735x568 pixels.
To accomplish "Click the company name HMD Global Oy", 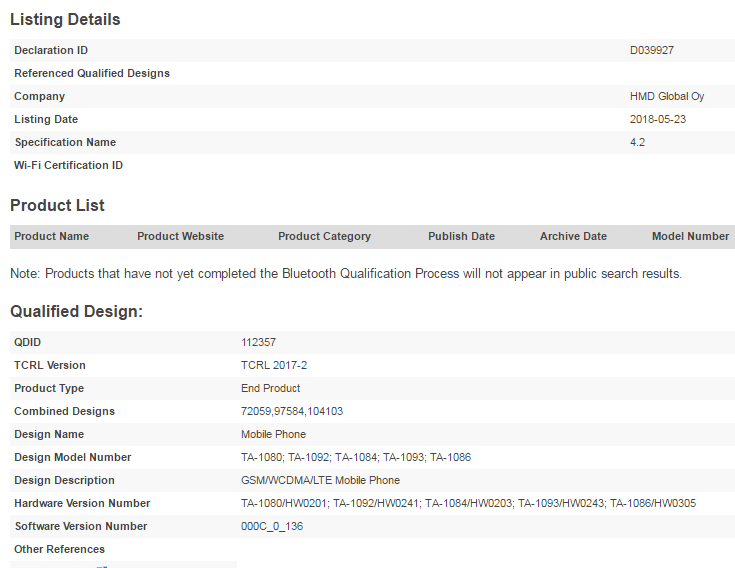I will 667,96.
